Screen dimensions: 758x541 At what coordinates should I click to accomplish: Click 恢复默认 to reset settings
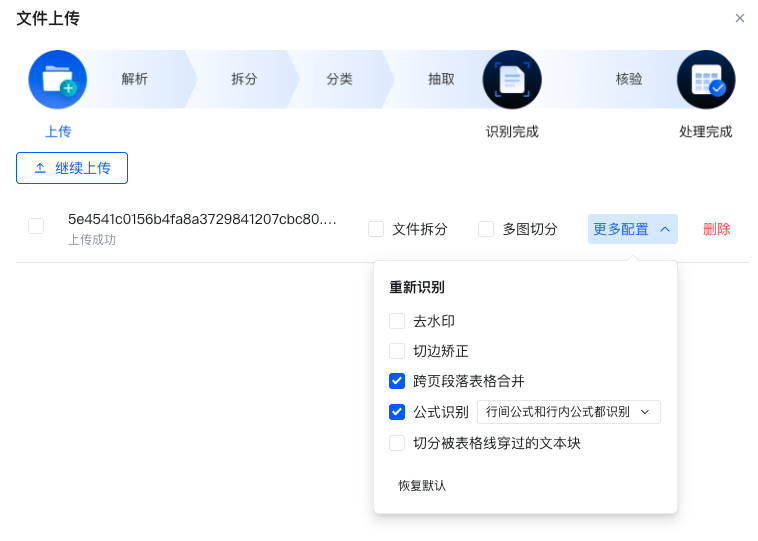point(422,485)
